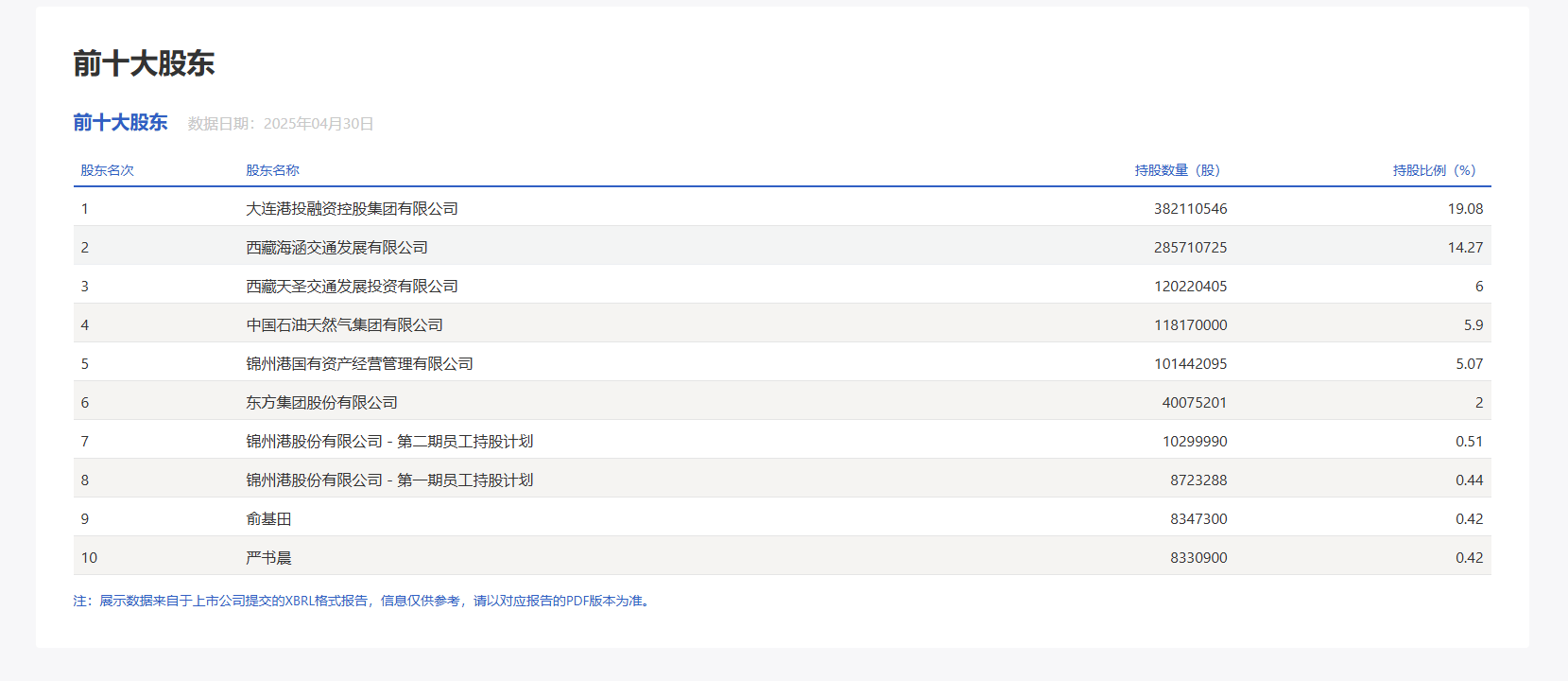Select 锦州港股份有限公司 - 第一期员工持股计划
Viewport: 1568px width, 681px height.
(x=389, y=480)
